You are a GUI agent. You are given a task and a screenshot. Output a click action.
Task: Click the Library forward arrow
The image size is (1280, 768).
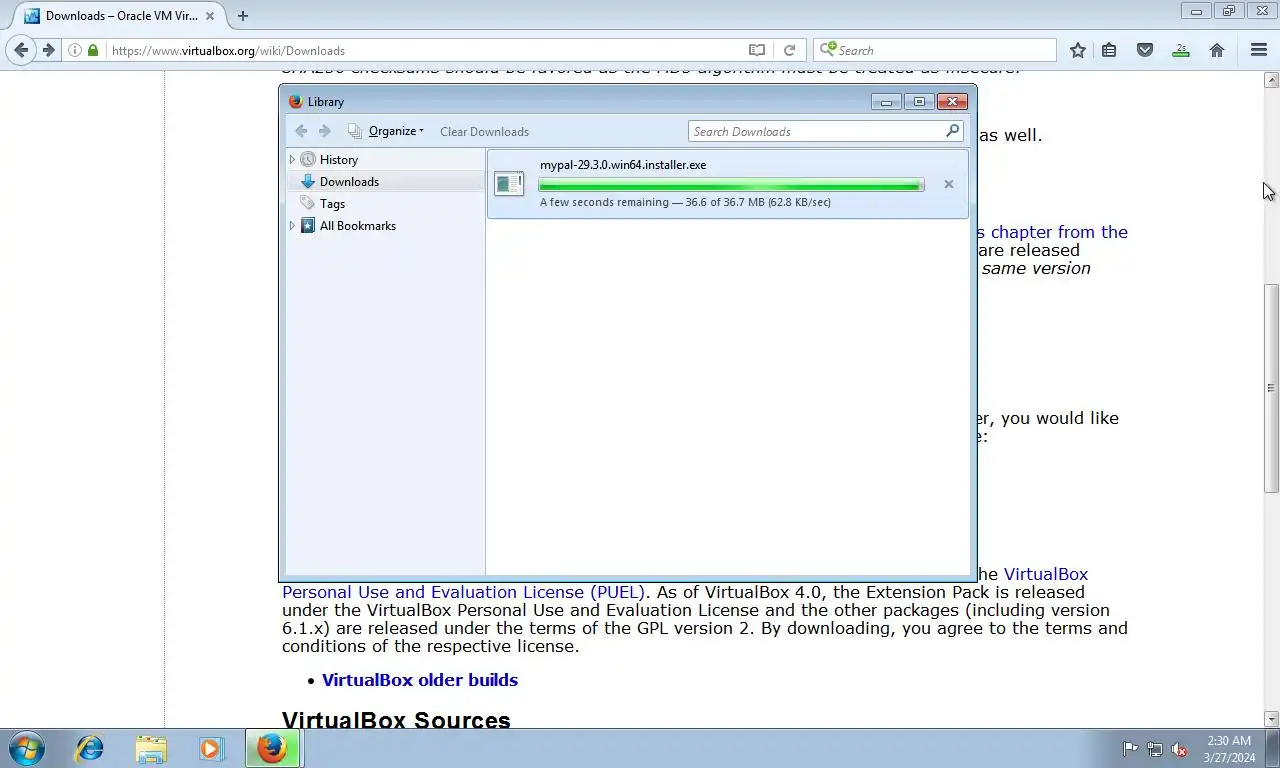click(x=324, y=131)
